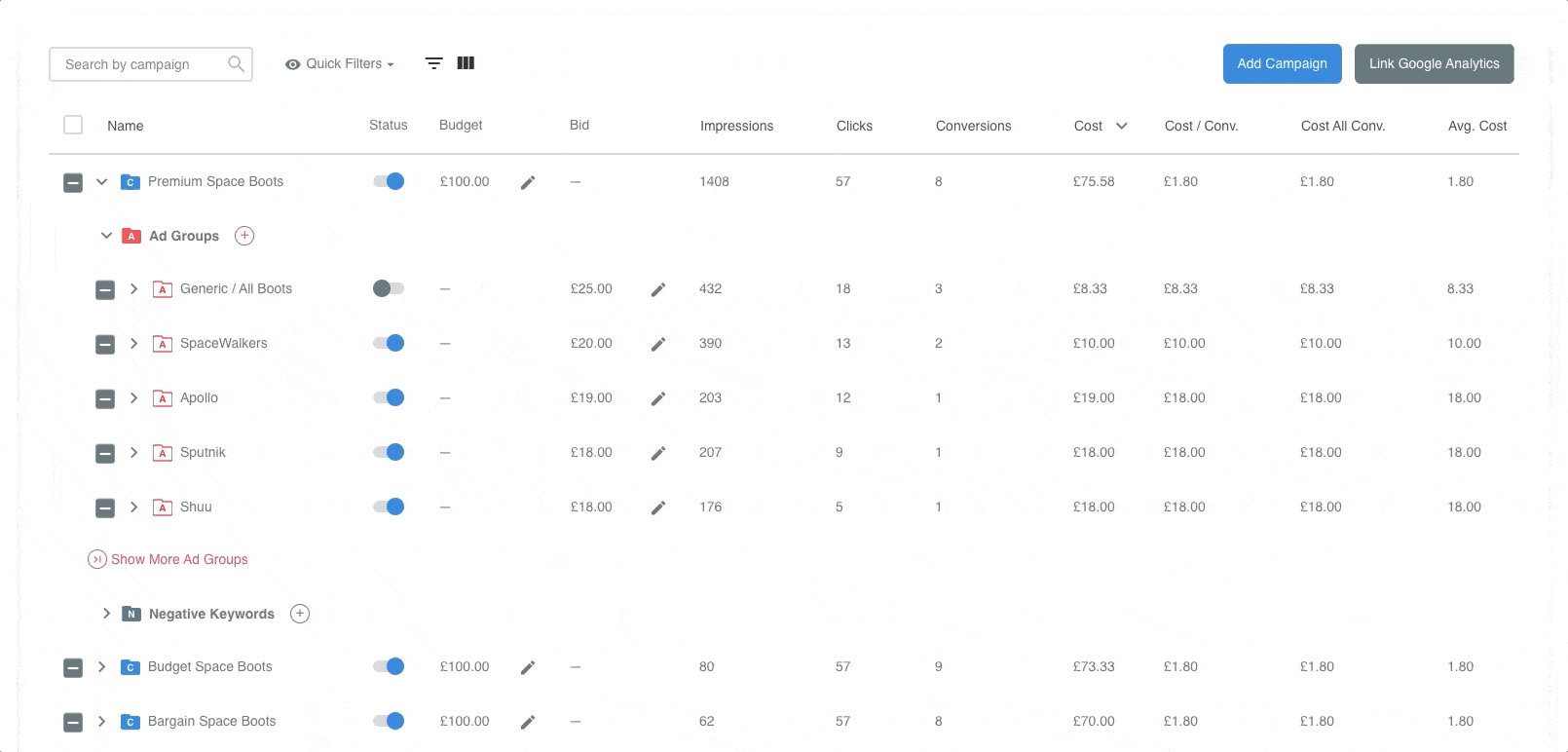Click Link Google Analytics button
The width and height of the screenshot is (1568, 752).
[x=1434, y=63]
